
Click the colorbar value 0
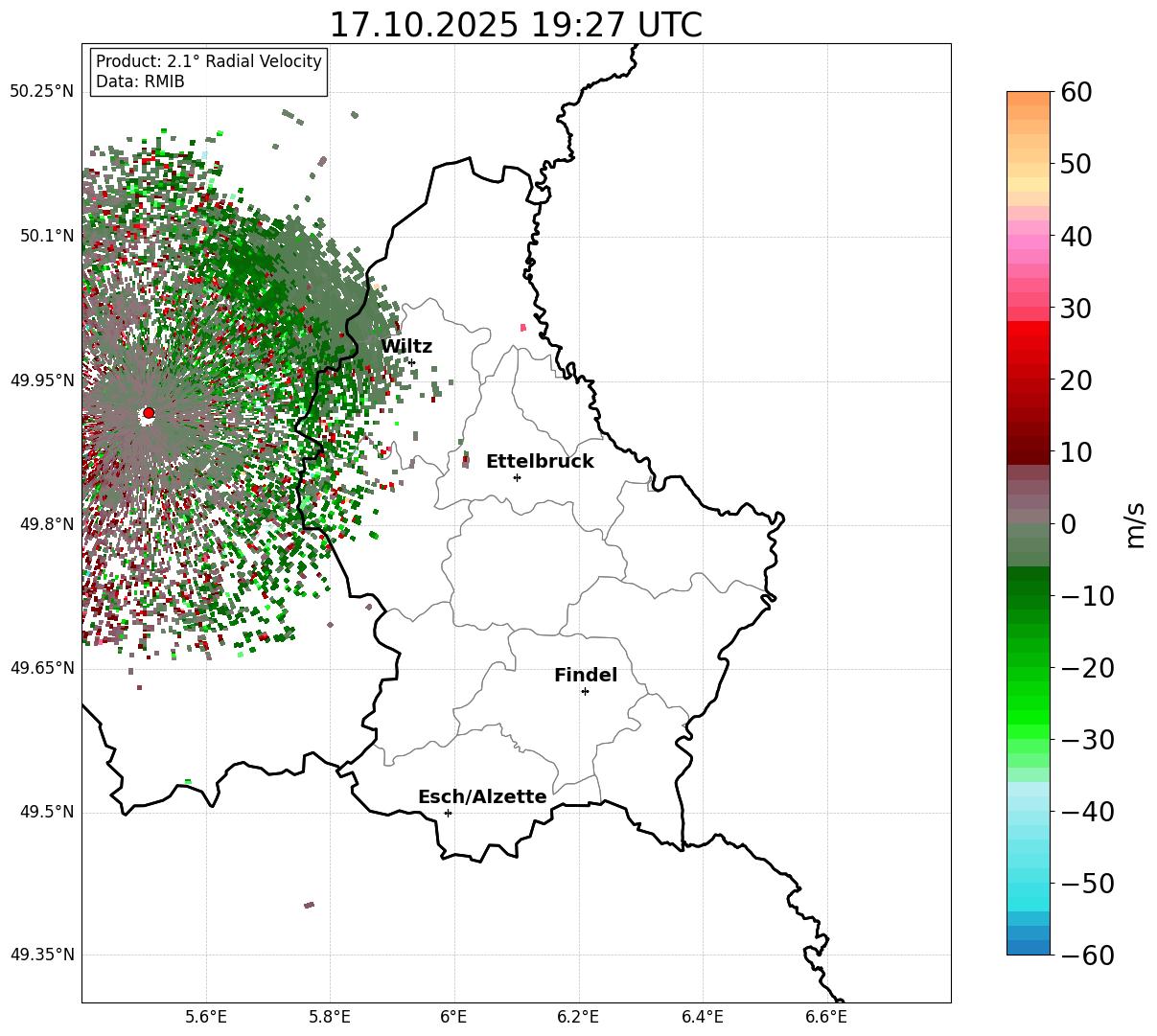click(1069, 524)
